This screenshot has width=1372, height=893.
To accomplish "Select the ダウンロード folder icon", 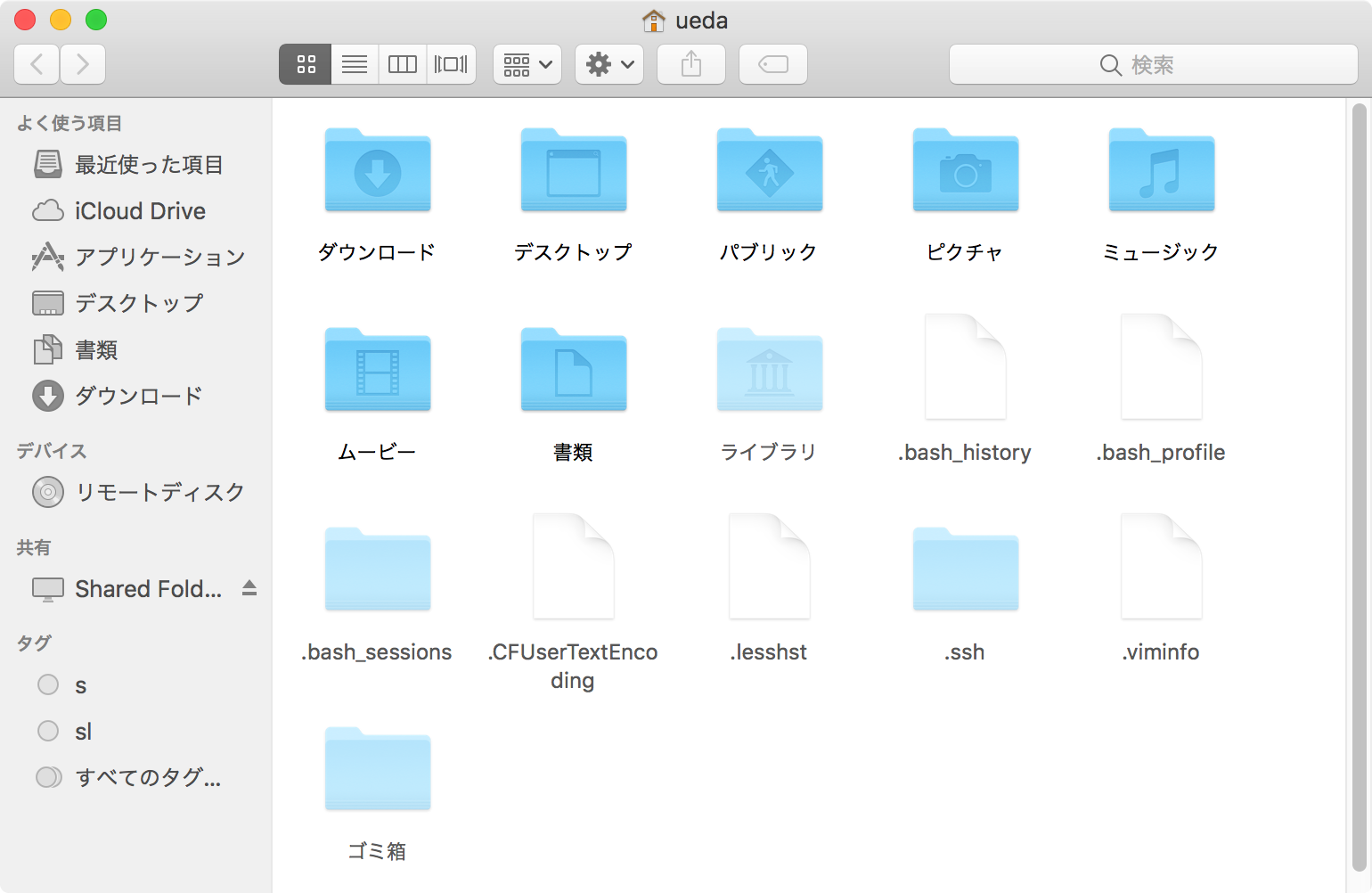I will [378, 171].
